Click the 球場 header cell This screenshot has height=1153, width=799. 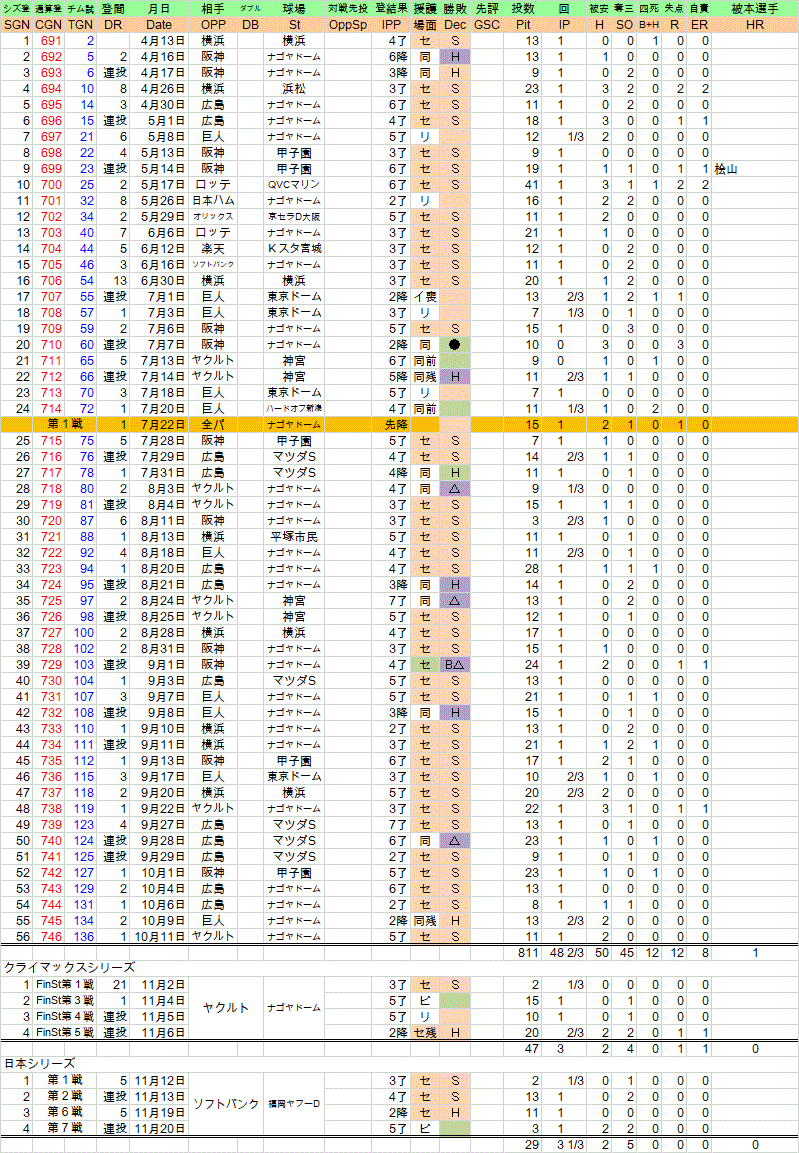point(294,9)
